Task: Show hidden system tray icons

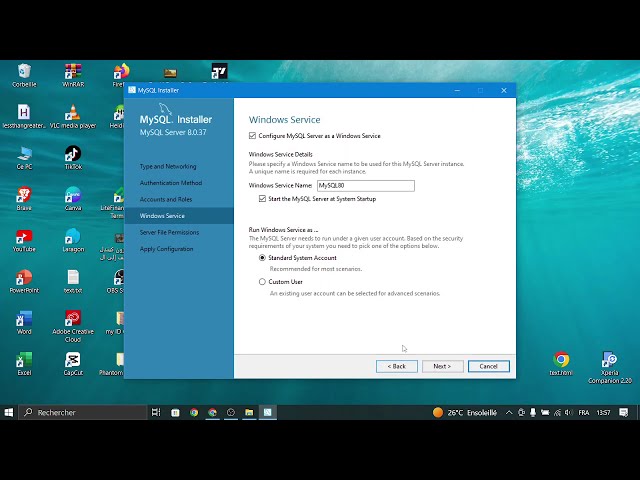Action: pos(509,413)
